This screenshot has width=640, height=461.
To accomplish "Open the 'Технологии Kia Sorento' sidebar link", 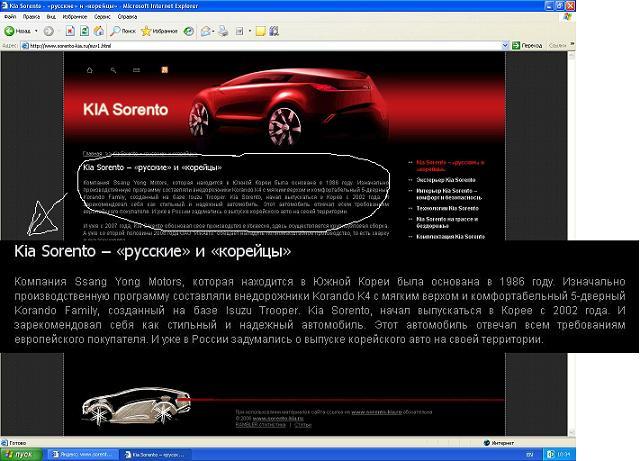I will (446, 206).
